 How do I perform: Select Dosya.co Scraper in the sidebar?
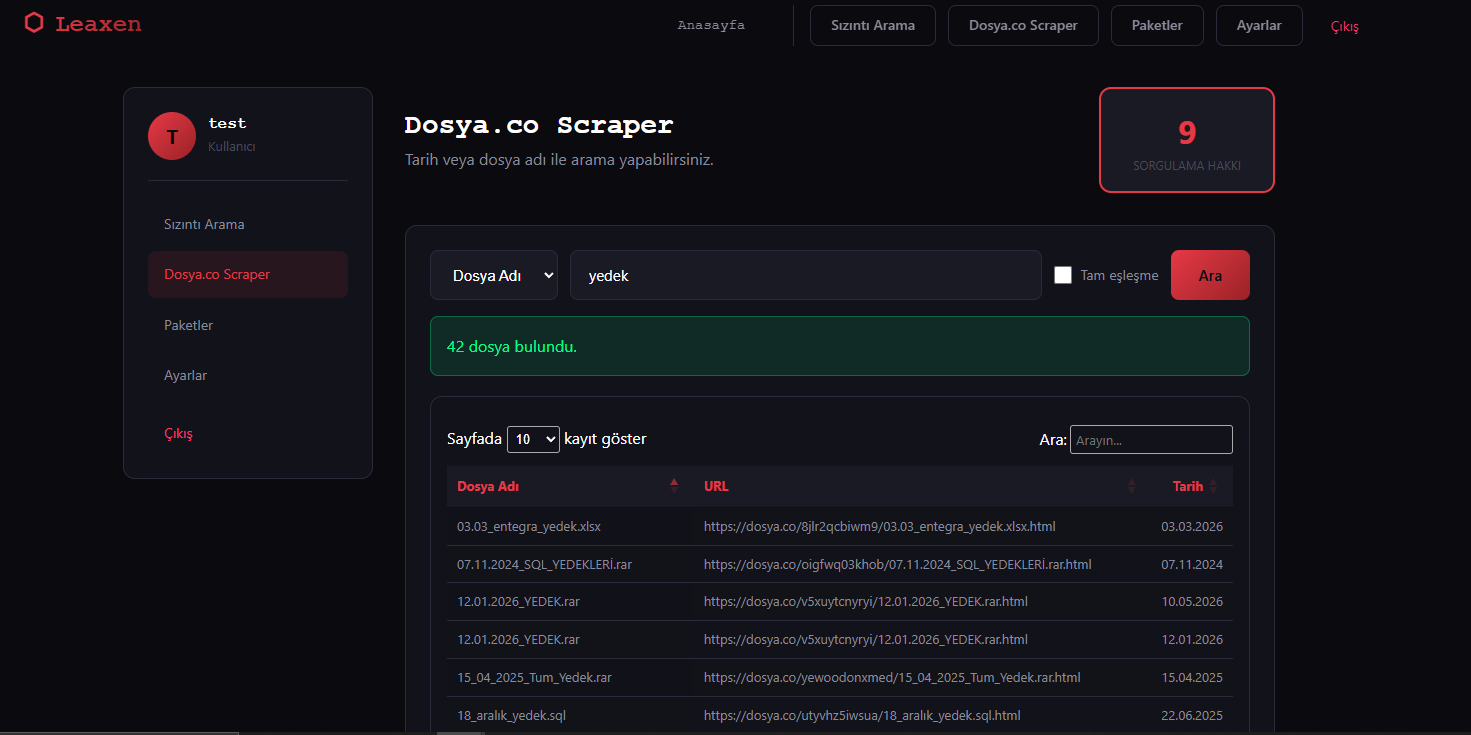(248, 274)
